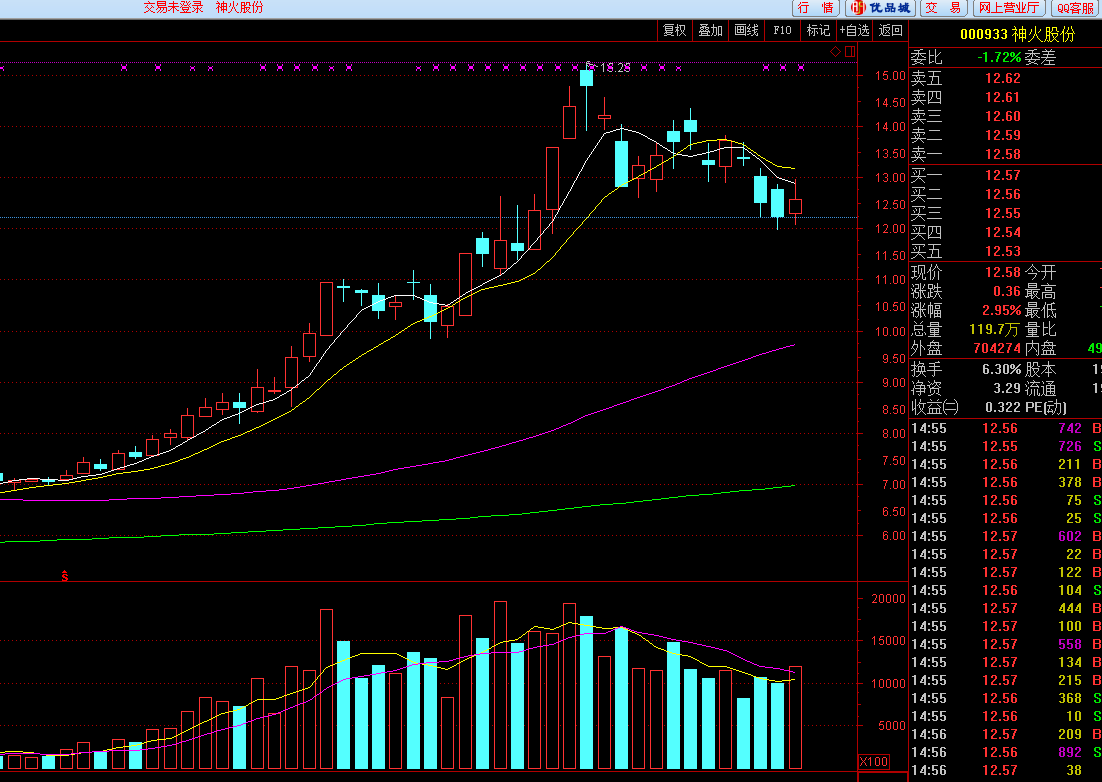Select 买五 bid price 12.53
This screenshot has height=782, width=1102.
(x=1002, y=251)
